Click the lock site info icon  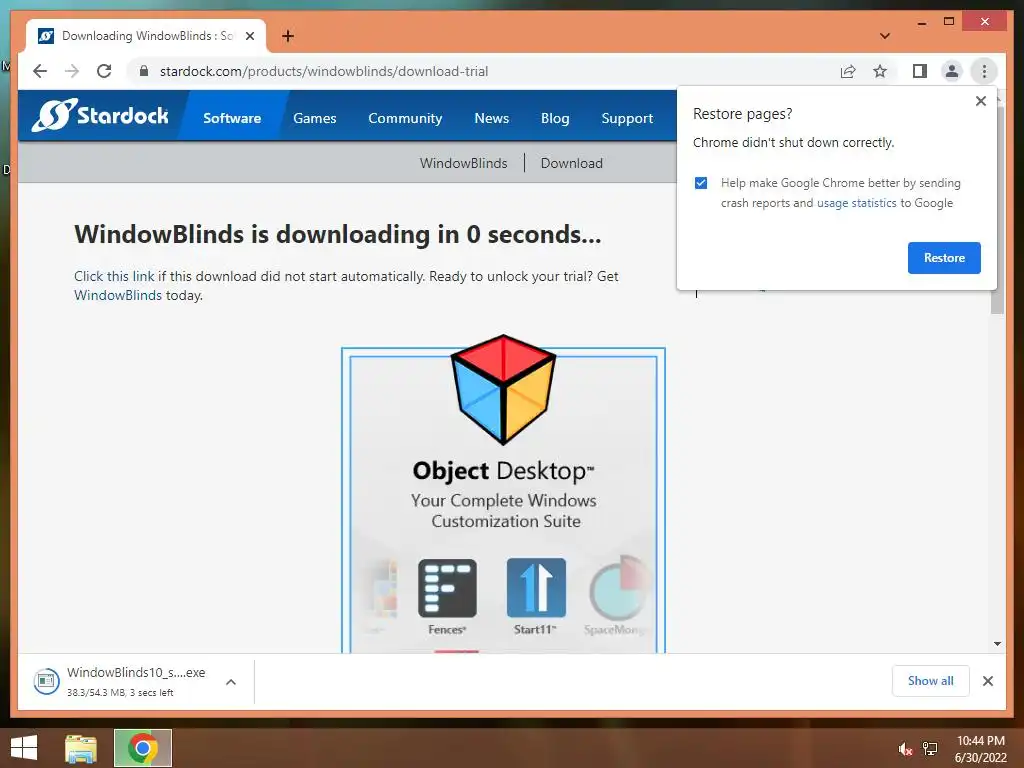144,71
